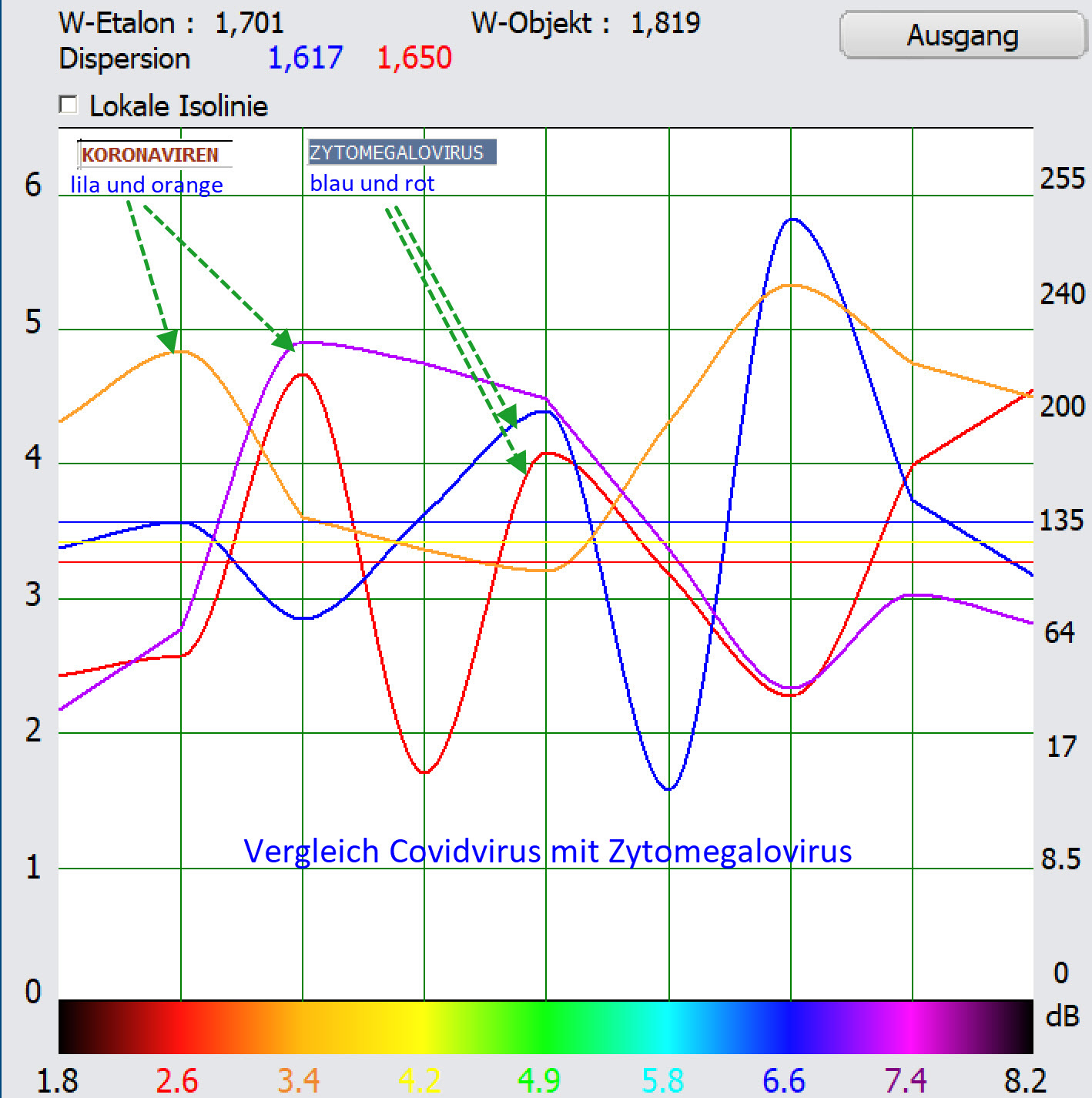Click the 'blau und rot' annotation text

372,183
